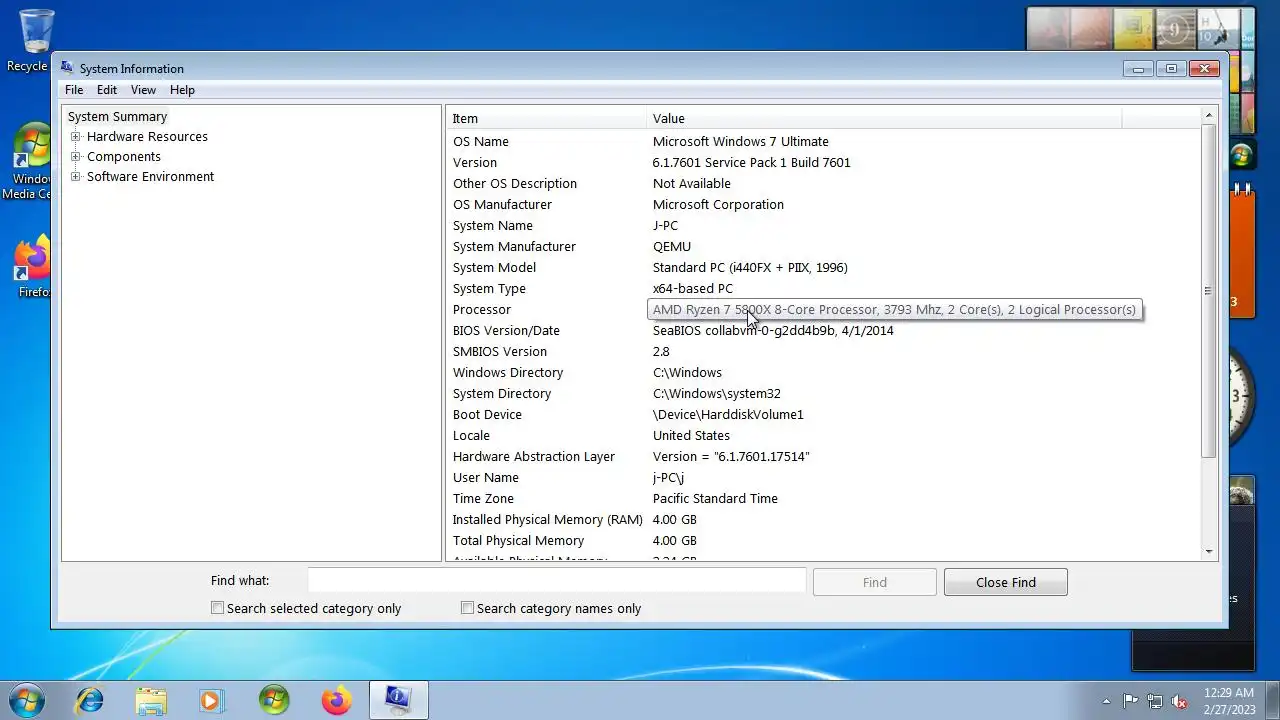Click the Close Find button
The height and width of the screenshot is (720, 1280).
pyautogui.click(x=1006, y=582)
